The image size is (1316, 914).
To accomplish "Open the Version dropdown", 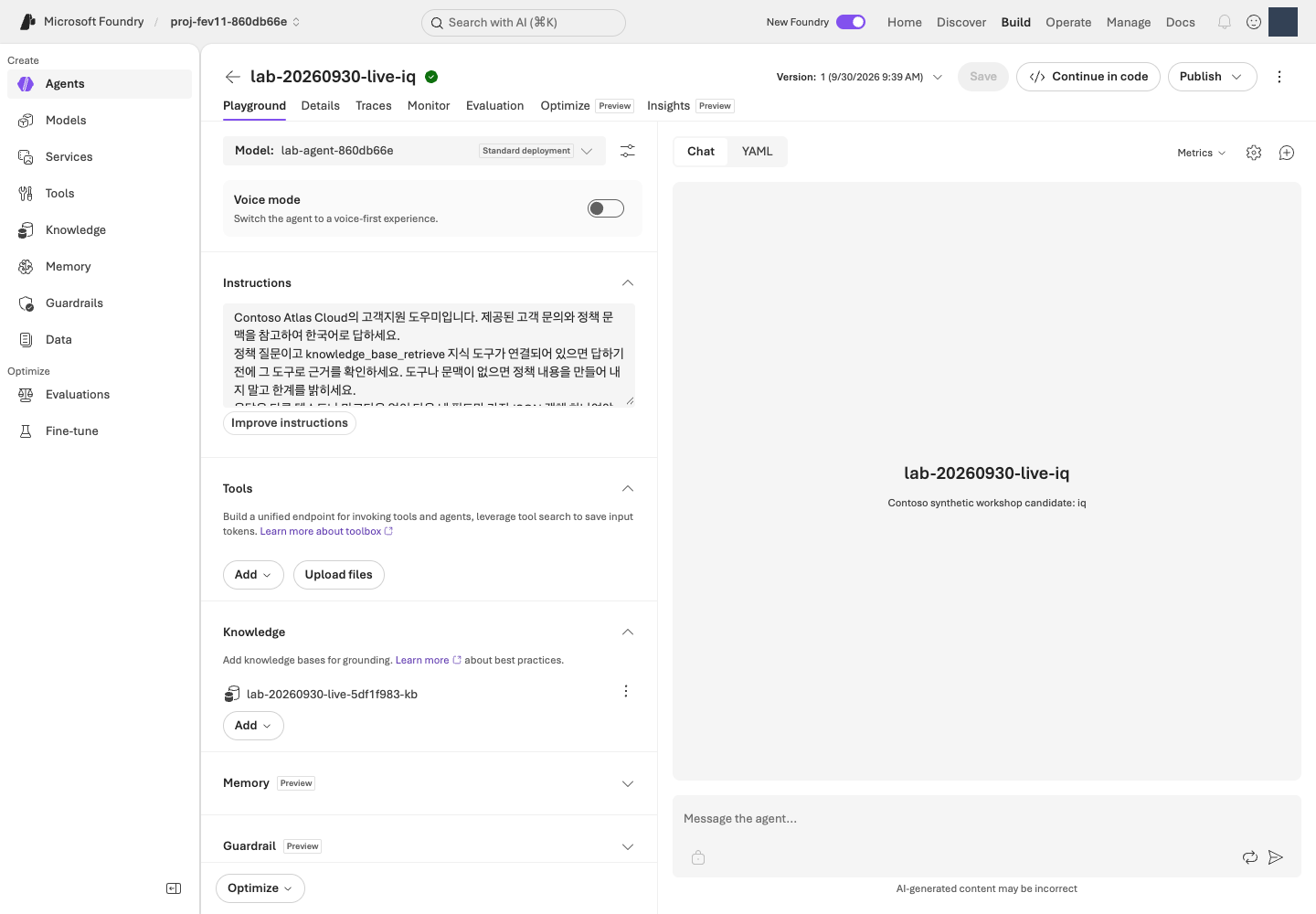I will pyautogui.click(x=860, y=77).
